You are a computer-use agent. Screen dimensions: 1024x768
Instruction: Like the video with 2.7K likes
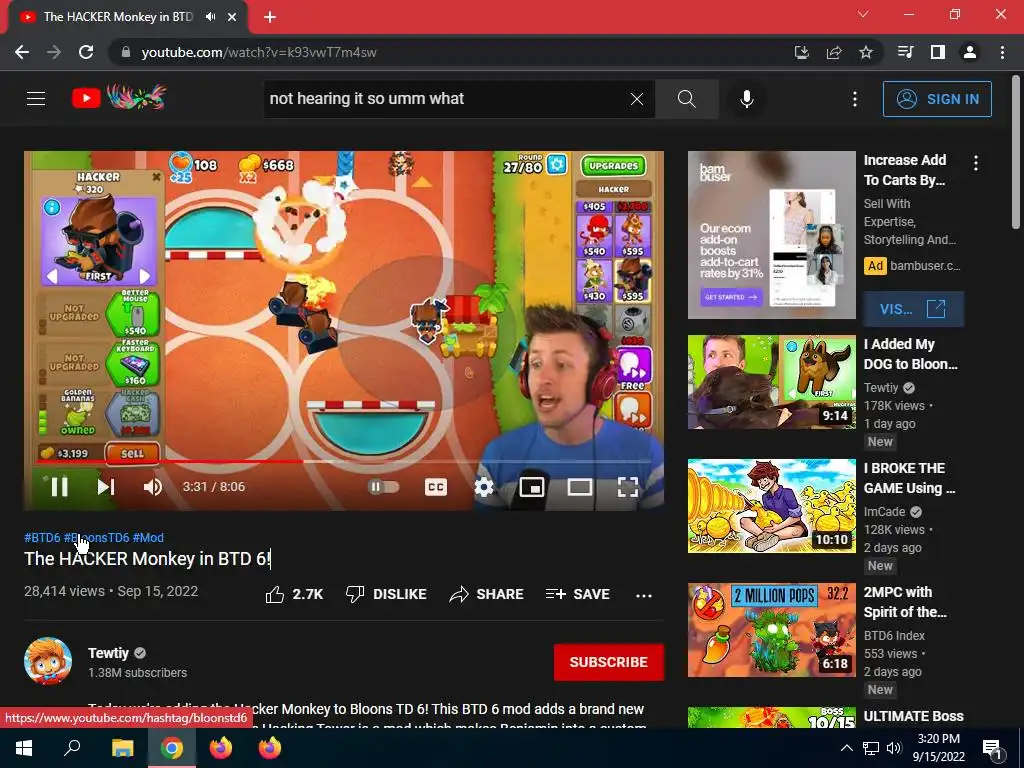pyautogui.click(x=294, y=594)
